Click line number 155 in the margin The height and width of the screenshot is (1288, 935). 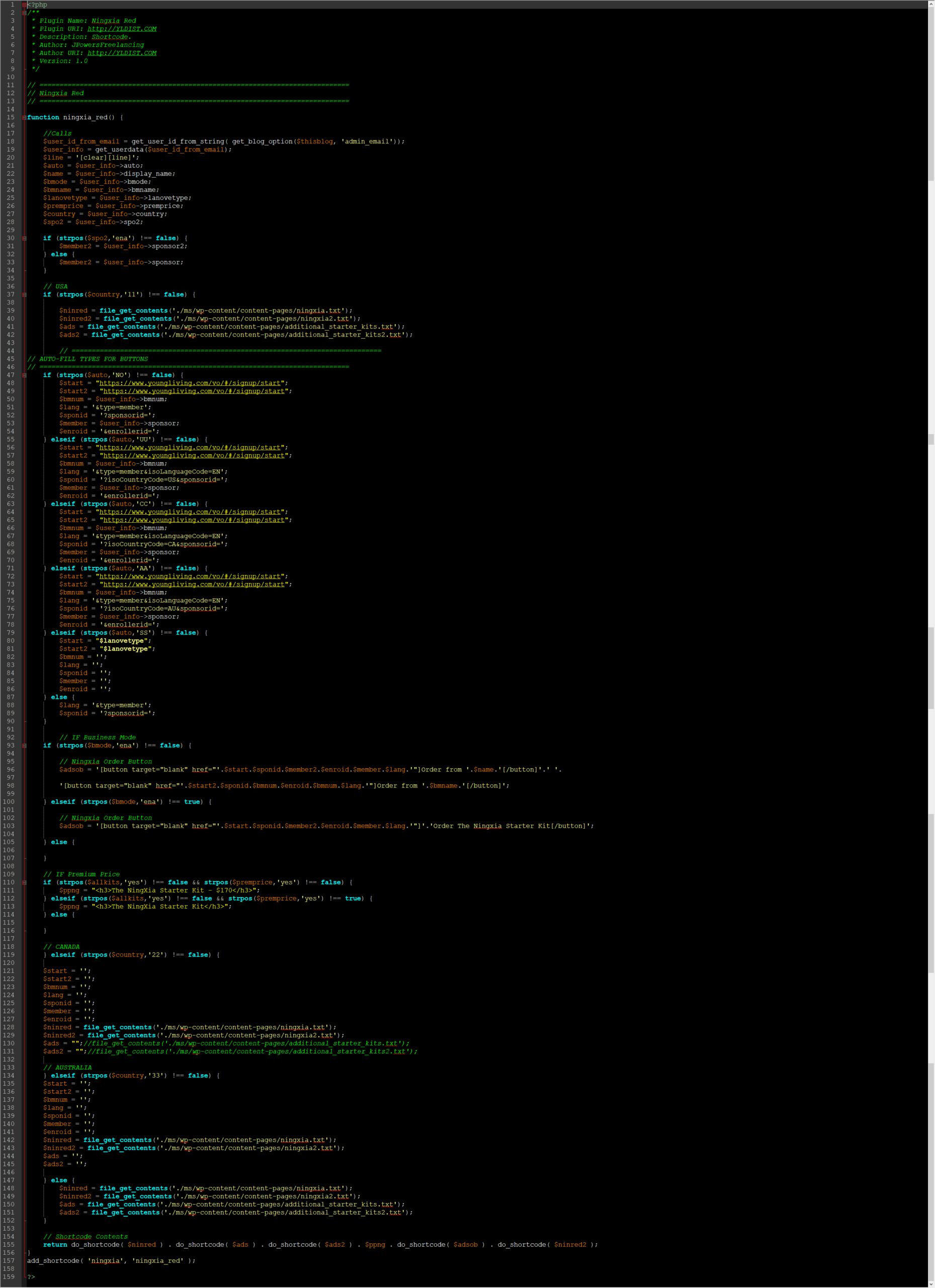coord(9,1245)
